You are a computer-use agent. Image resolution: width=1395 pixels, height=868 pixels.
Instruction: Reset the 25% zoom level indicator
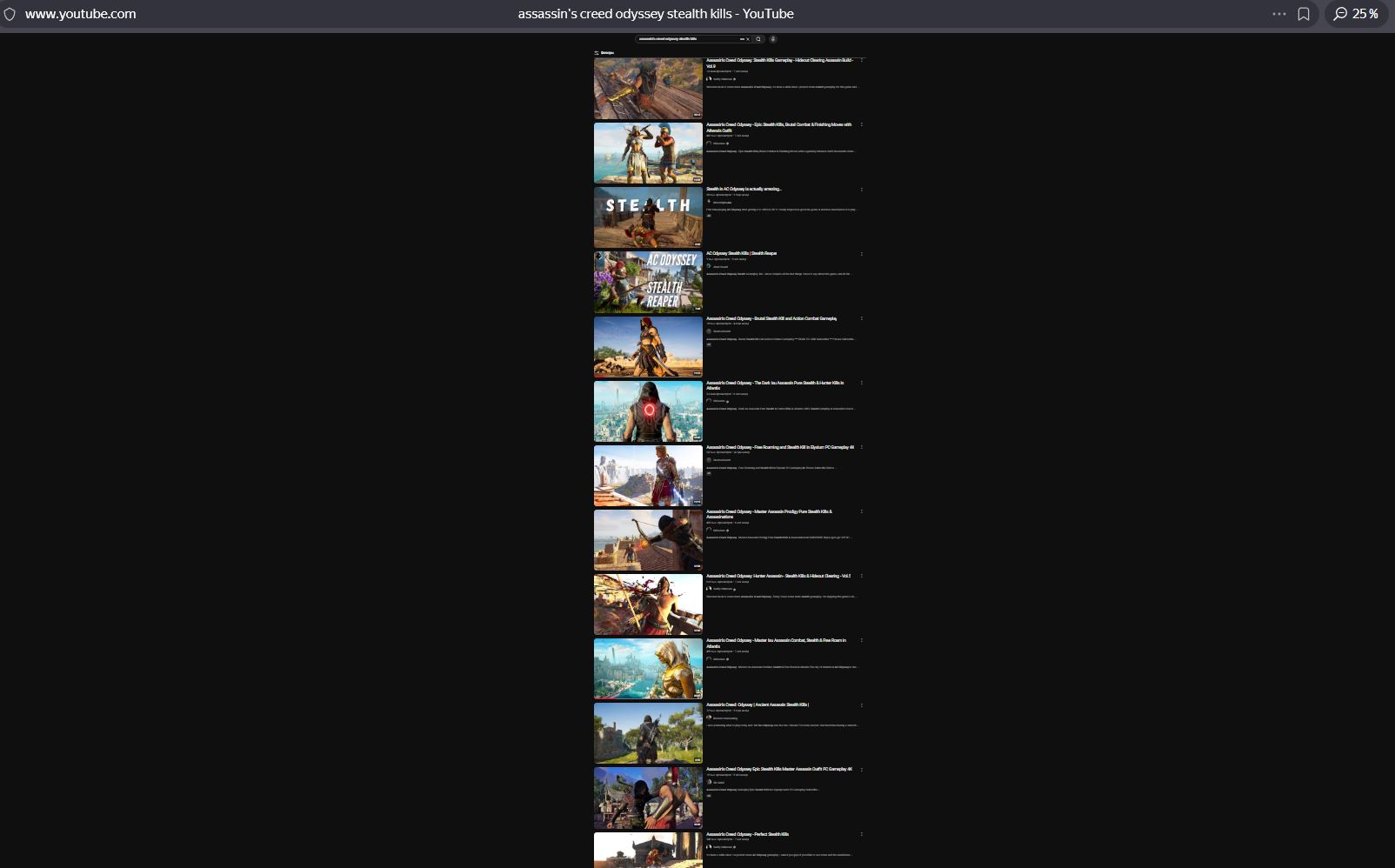point(1357,14)
